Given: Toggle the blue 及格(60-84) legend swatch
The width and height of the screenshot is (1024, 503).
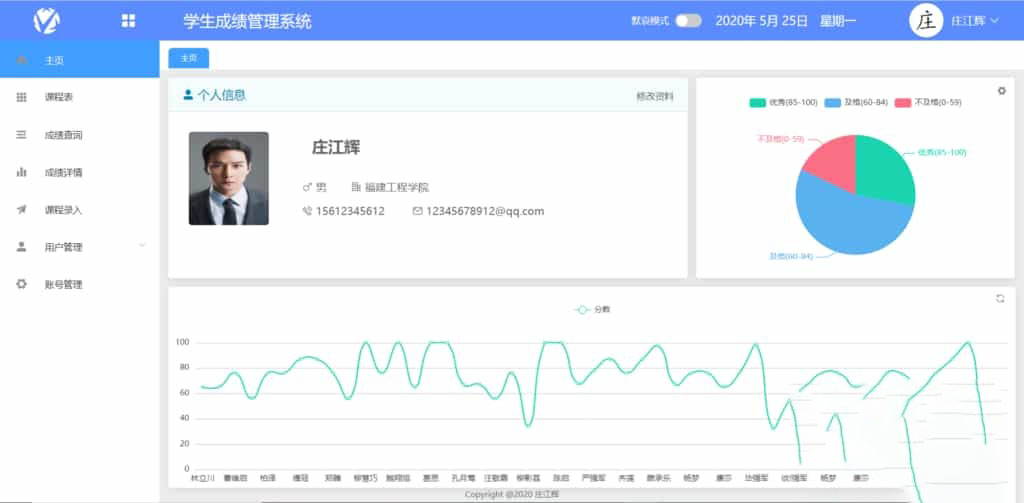Looking at the screenshot, I should pos(833,103).
